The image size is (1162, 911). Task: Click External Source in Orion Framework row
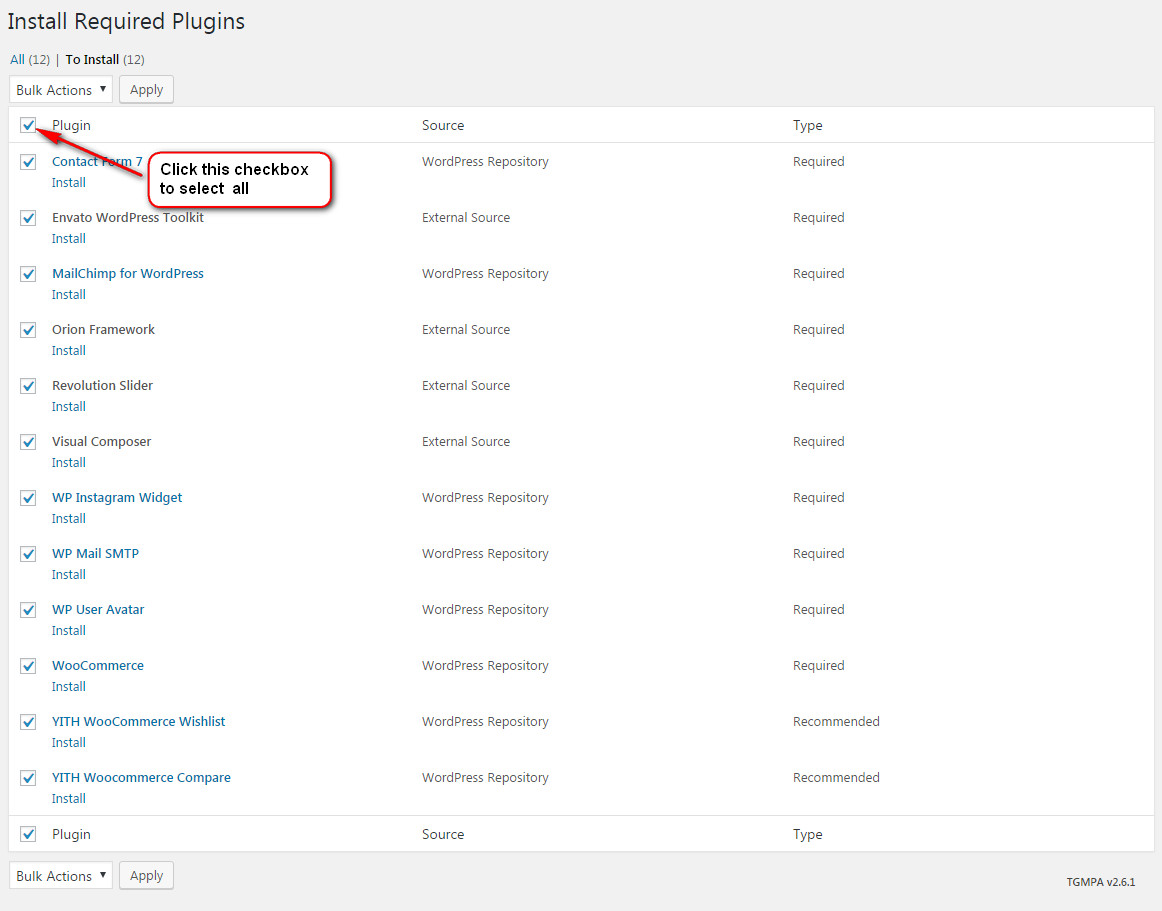coord(466,329)
